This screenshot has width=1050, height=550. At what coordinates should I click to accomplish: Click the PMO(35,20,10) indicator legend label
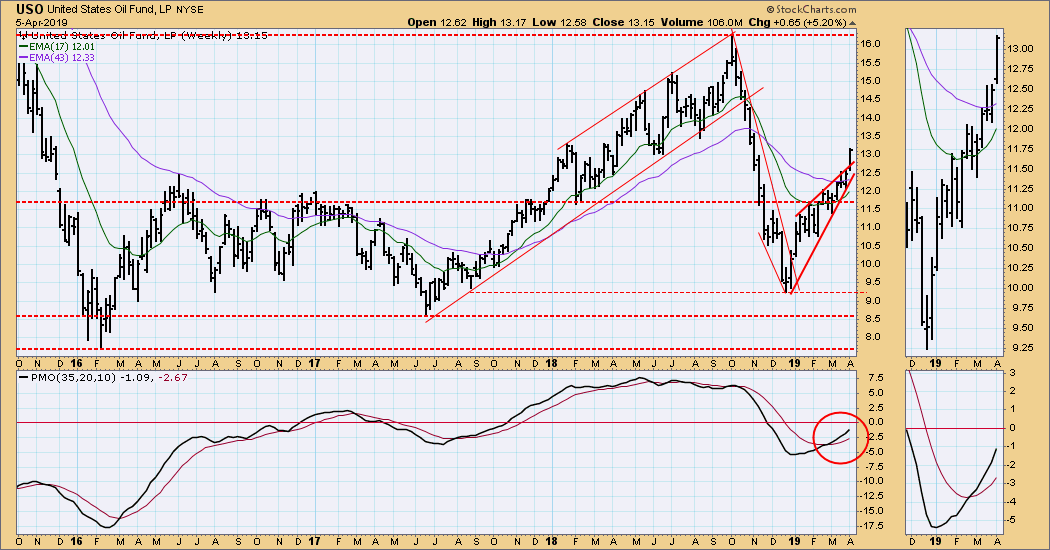(x=72, y=377)
